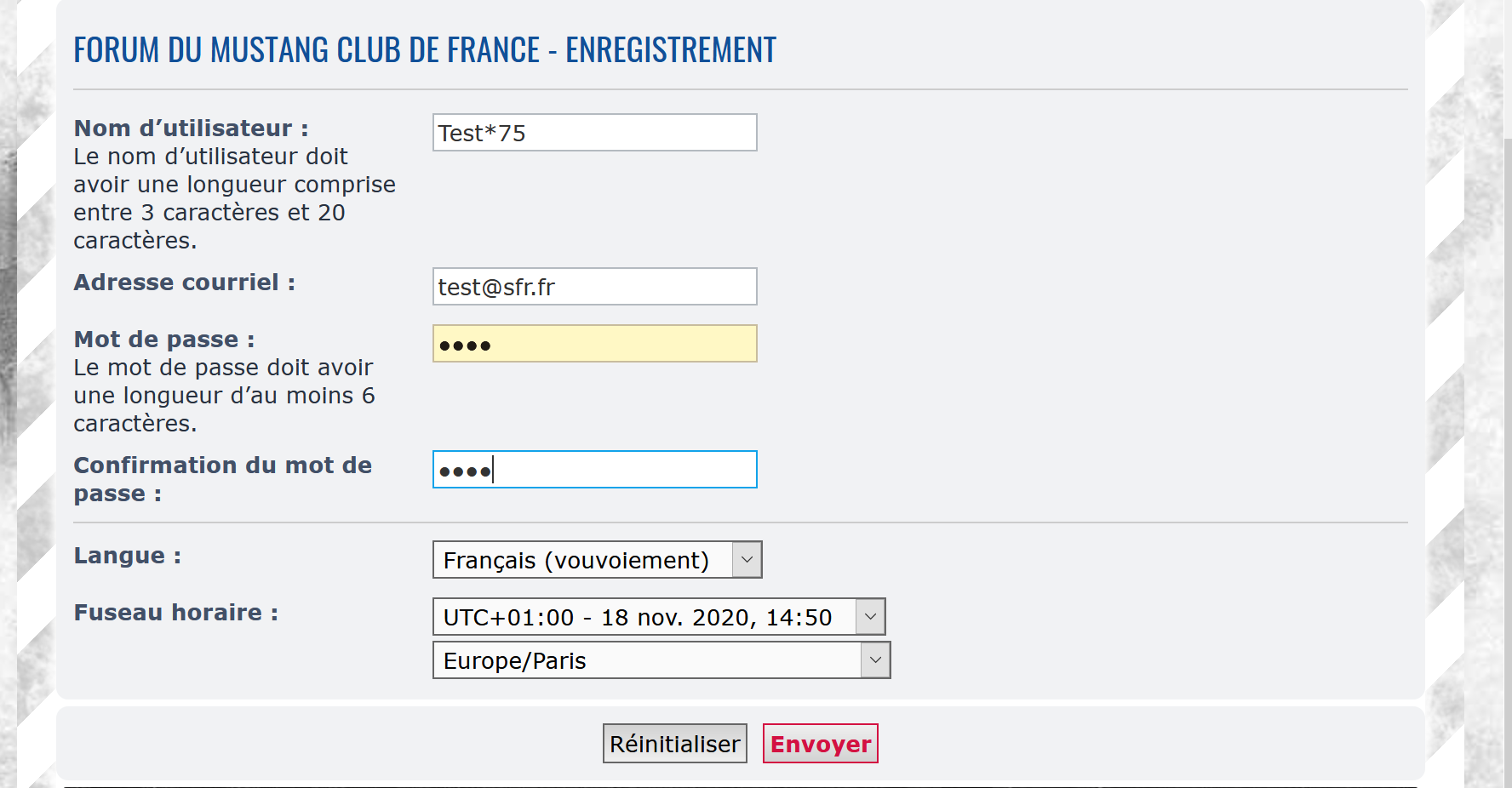Select the yellow Mot de passe field
The image size is (1512, 788).
[x=594, y=344]
